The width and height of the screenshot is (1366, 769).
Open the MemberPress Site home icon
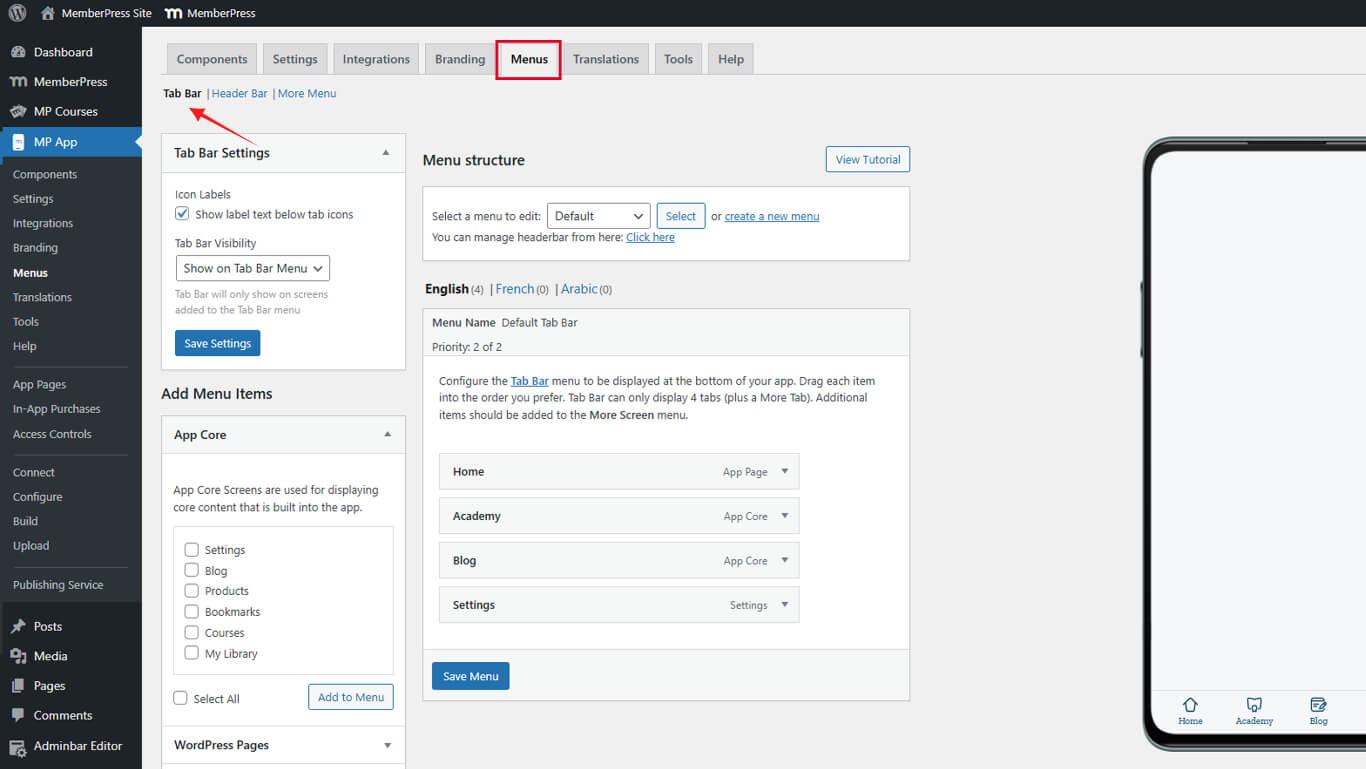pos(48,13)
